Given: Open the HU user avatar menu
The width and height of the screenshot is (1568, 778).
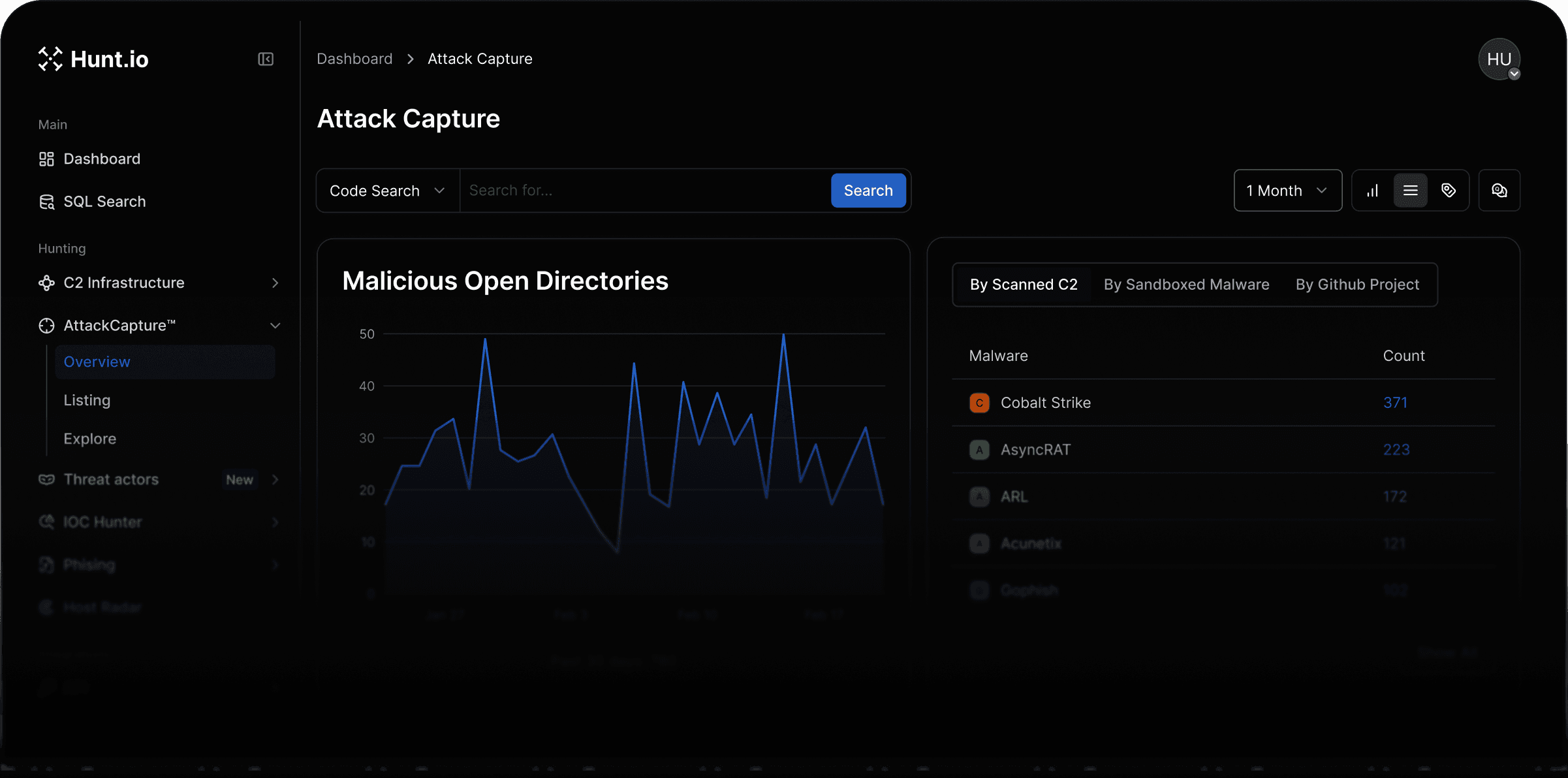Looking at the screenshot, I should (1499, 59).
